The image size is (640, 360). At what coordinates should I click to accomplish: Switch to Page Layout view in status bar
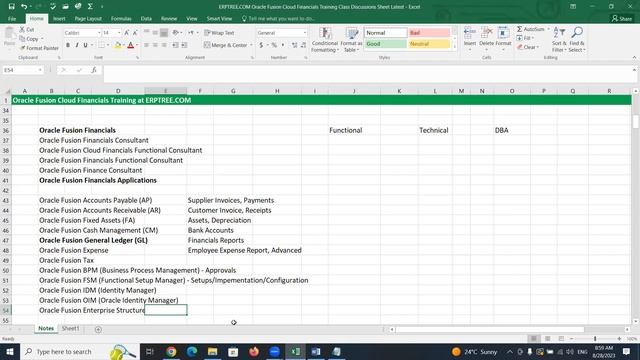click(x=547, y=338)
